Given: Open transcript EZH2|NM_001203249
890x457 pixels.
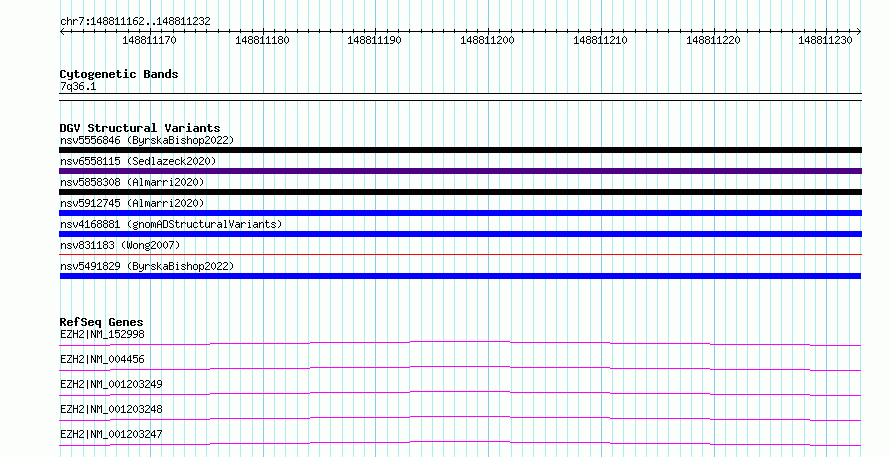Looking at the screenshot, I should click(x=111, y=384).
